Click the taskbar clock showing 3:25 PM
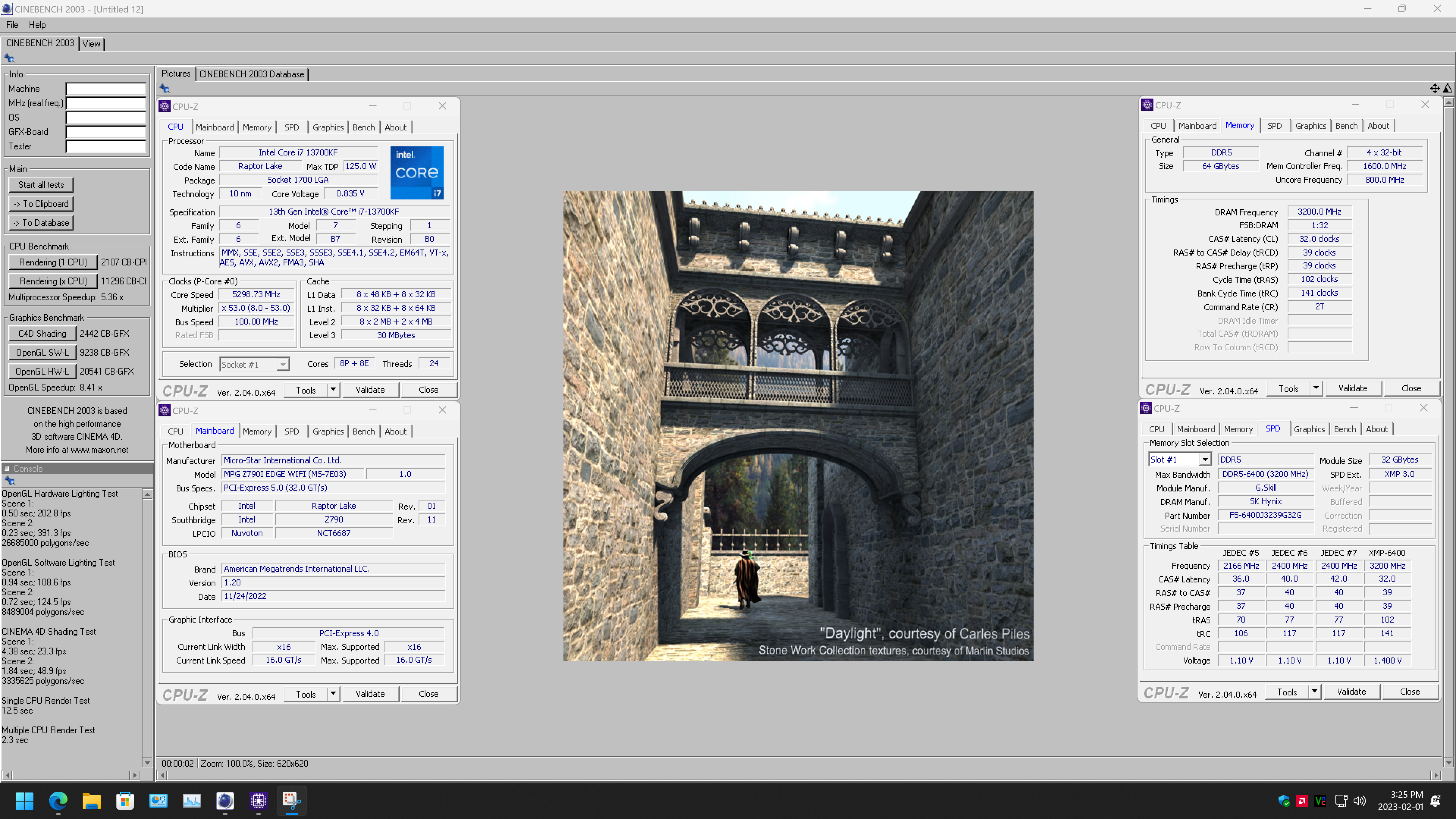The width and height of the screenshot is (1456, 819). pyautogui.click(x=1400, y=800)
